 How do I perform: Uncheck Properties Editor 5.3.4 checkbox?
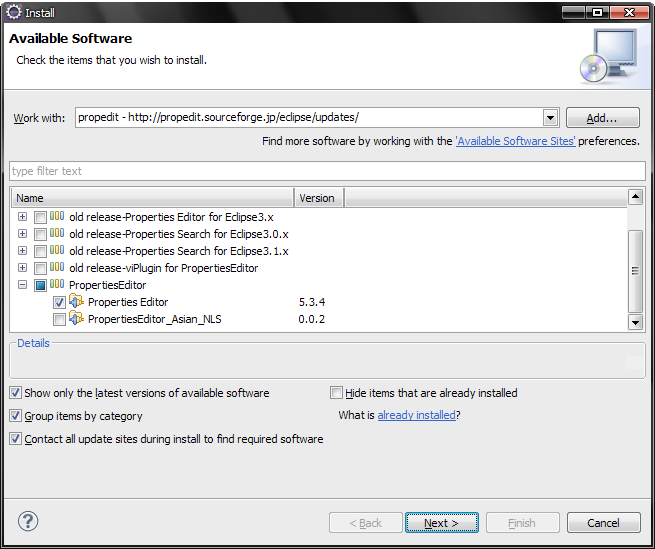pyautogui.click(x=59, y=302)
